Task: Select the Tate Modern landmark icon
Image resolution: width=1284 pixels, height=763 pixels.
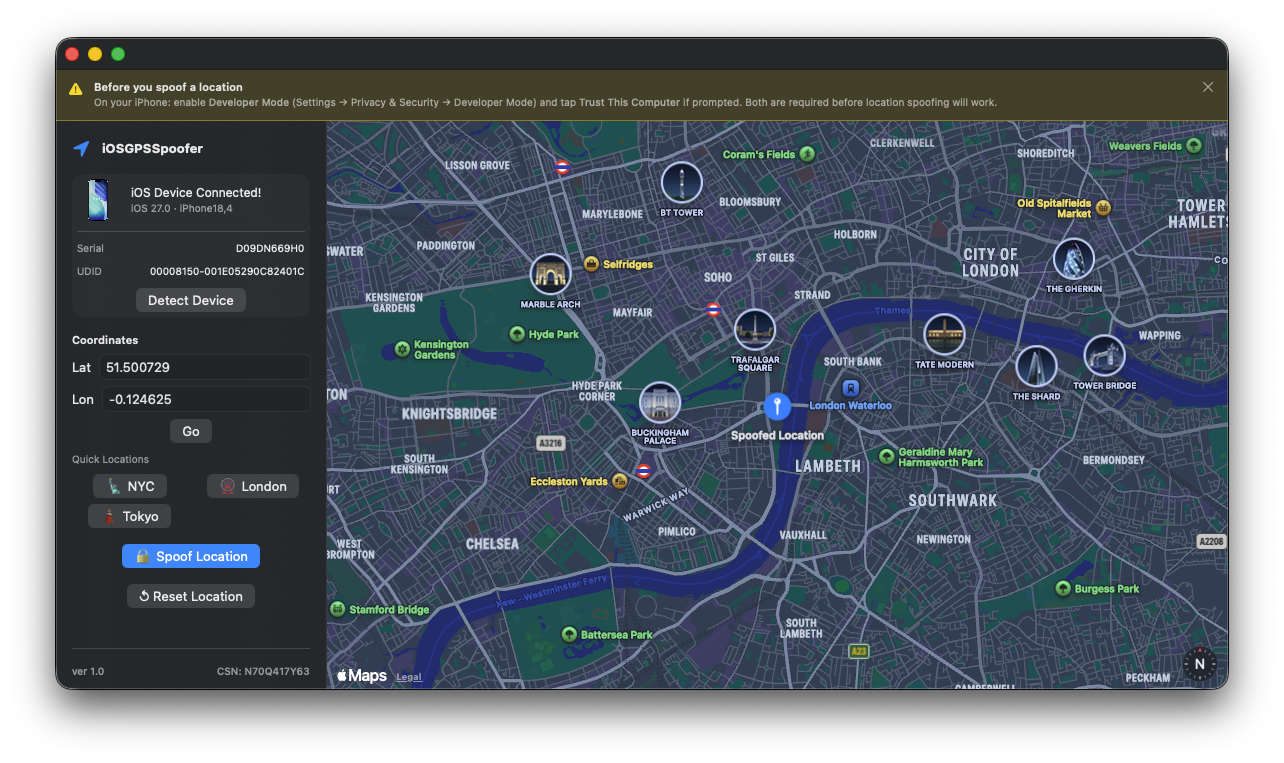Action: click(x=944, y=335)
